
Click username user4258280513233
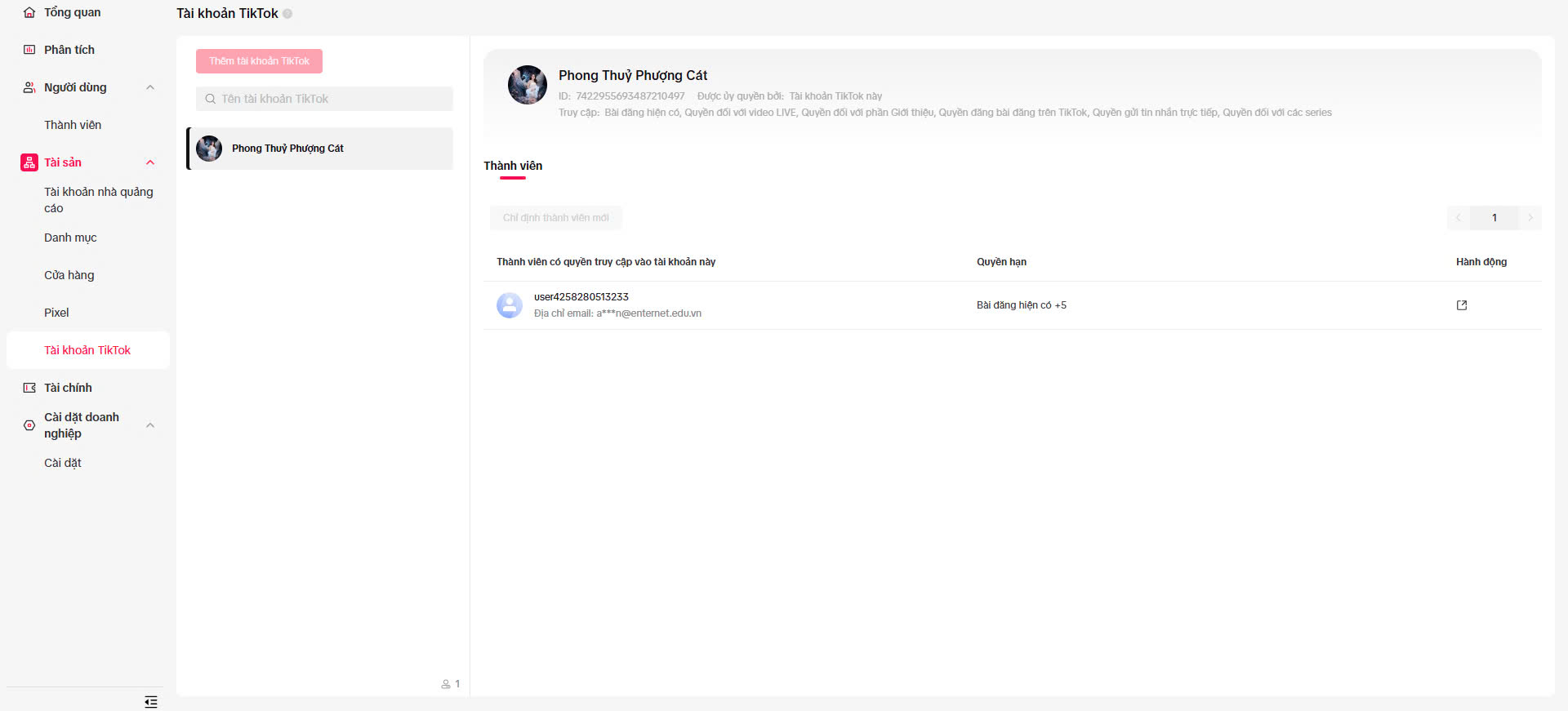point(581,297)
